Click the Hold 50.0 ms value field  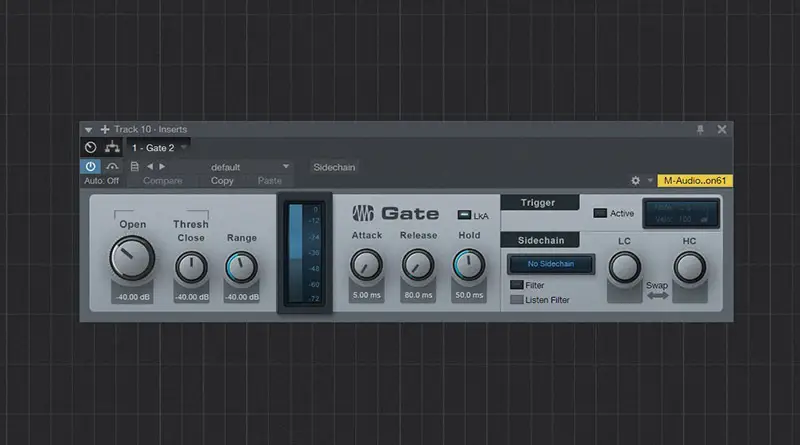[469, 295]
